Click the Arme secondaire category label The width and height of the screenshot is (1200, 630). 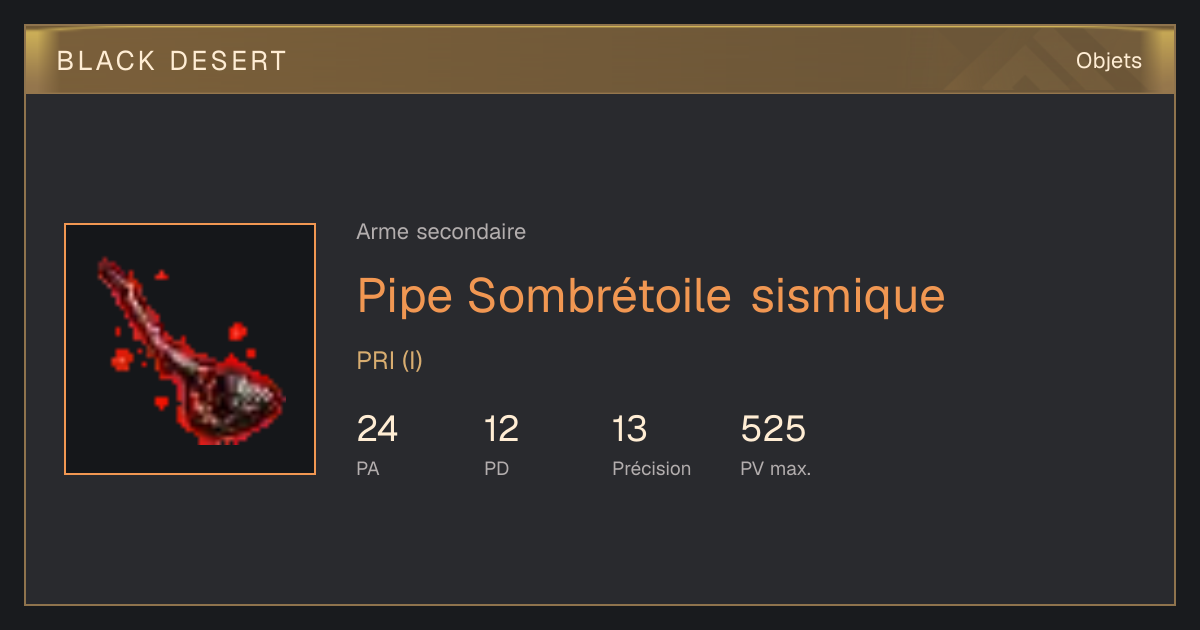[x=441, y=232]
